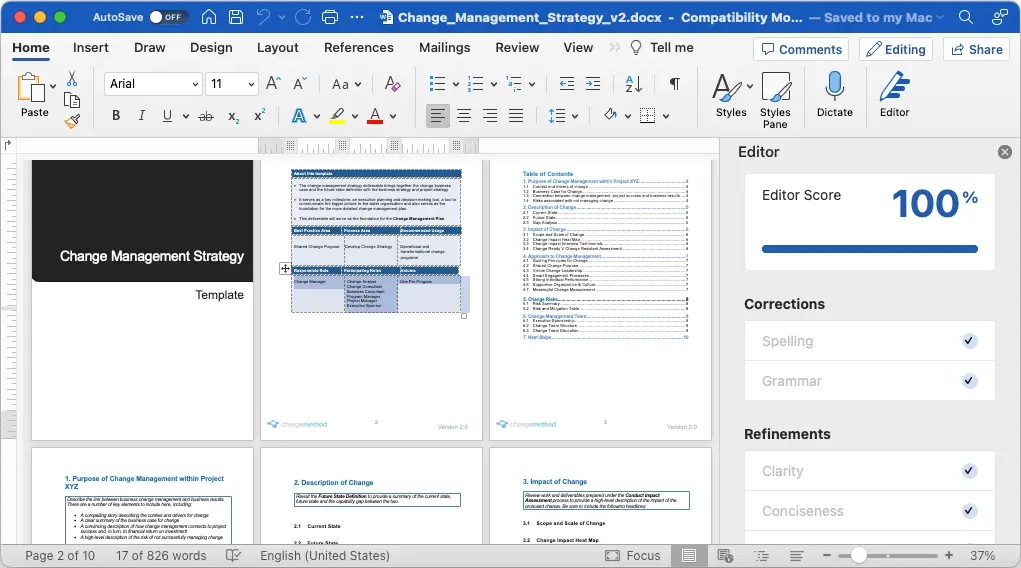Apply strikethrough to text

pos(206,117)
